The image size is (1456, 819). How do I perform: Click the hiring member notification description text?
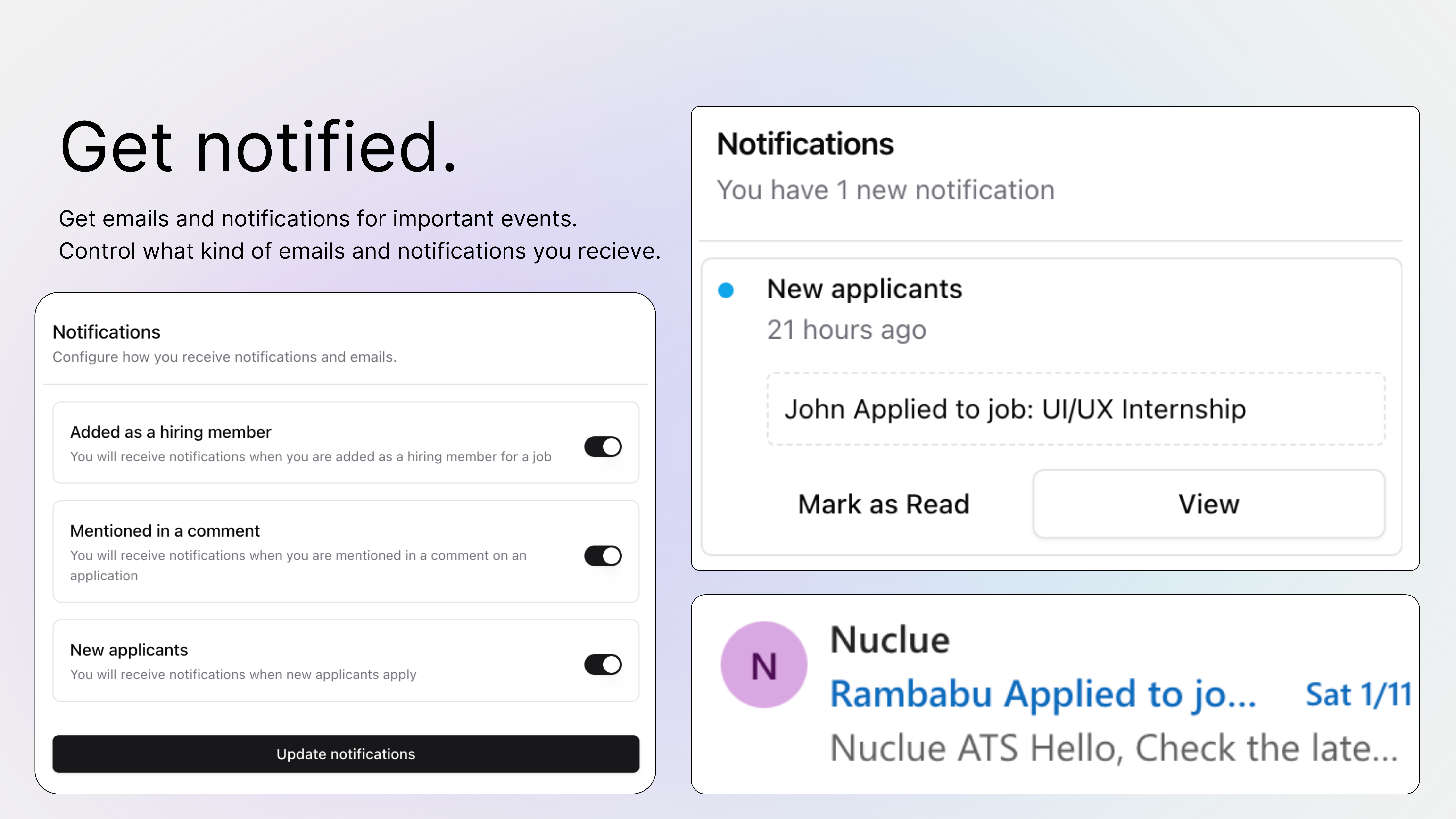tap(311, 457)
